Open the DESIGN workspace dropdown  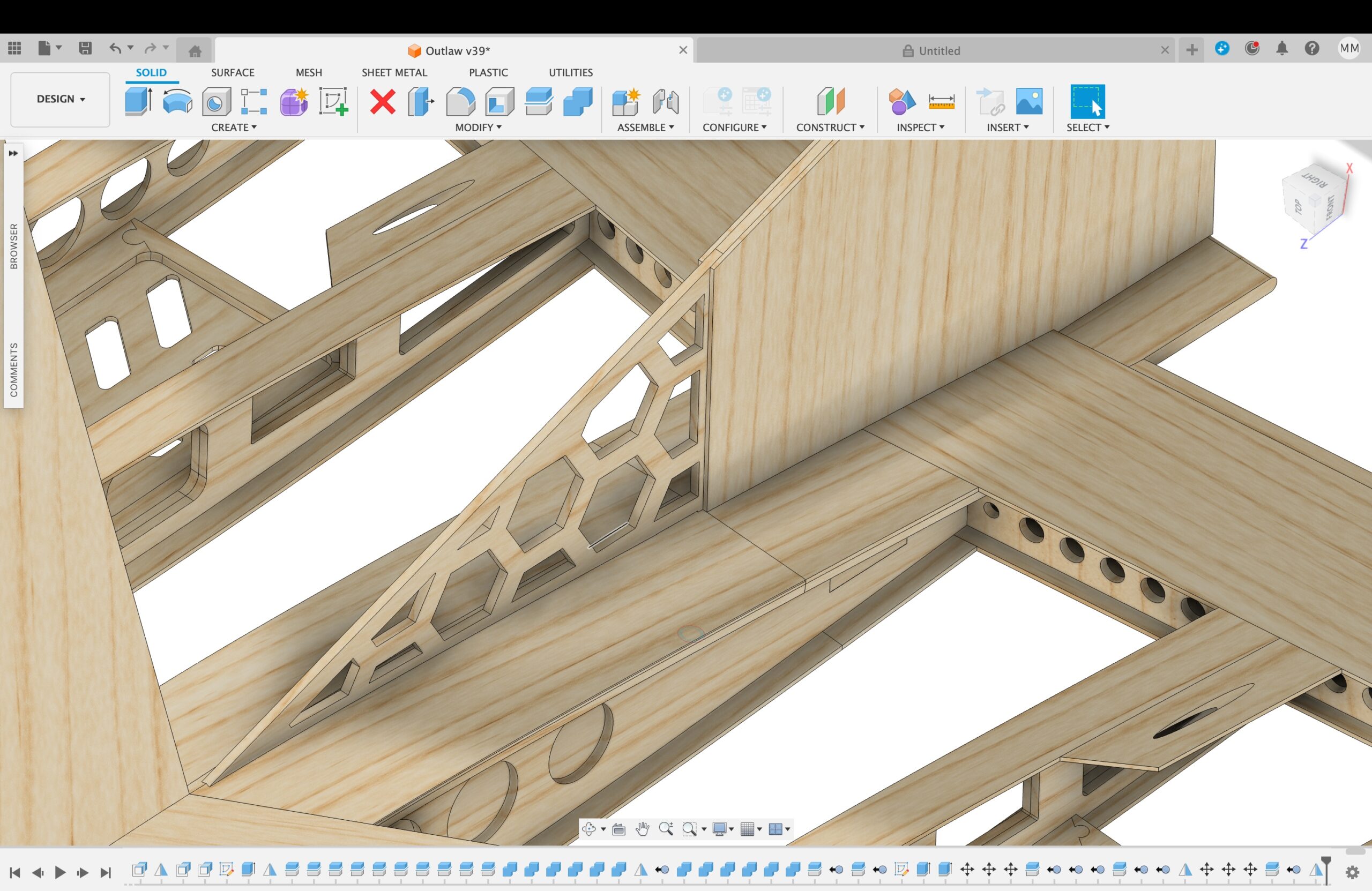pyautogui.click(x=61, y=99)
